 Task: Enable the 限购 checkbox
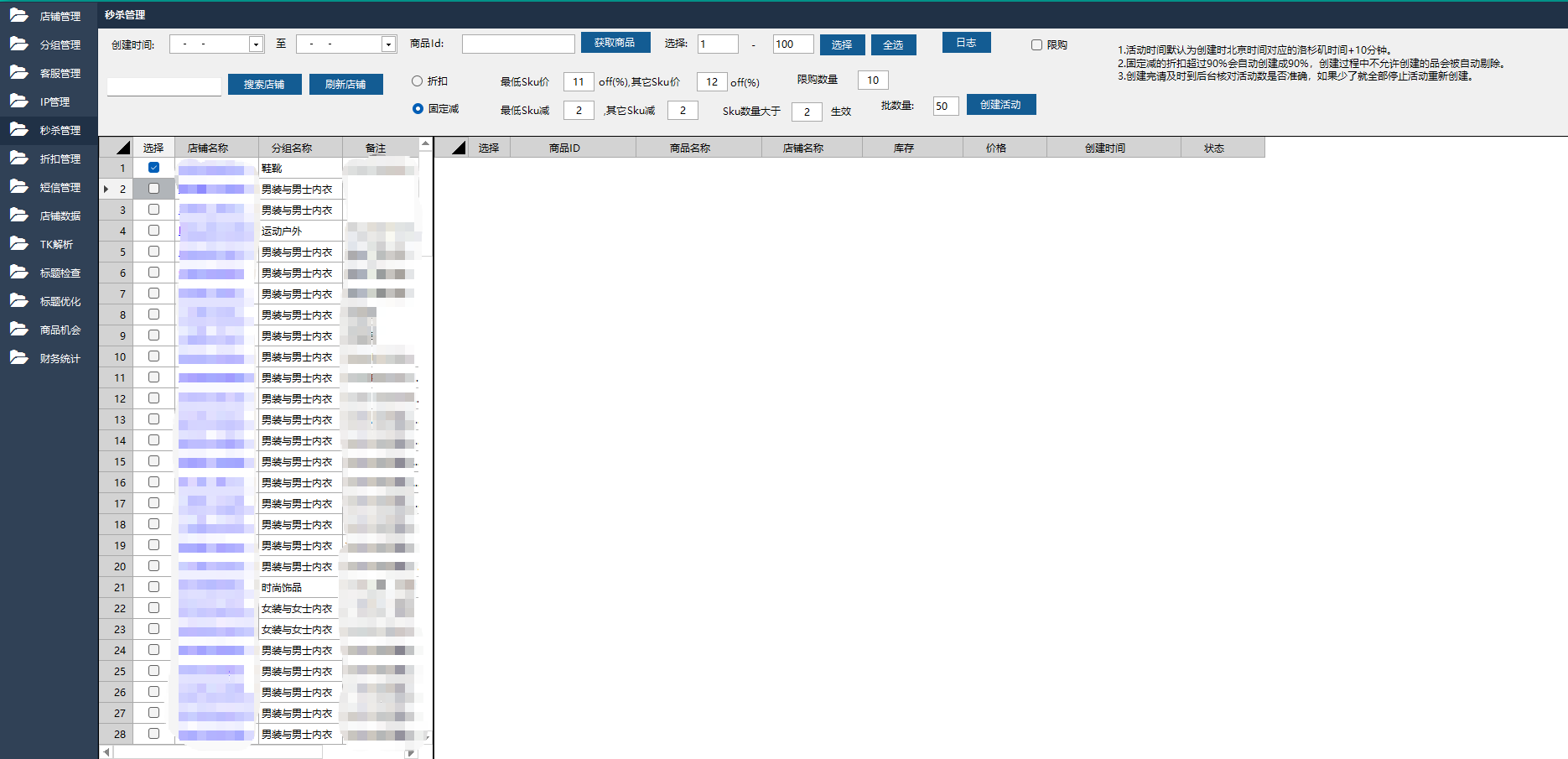point(1036,45)
